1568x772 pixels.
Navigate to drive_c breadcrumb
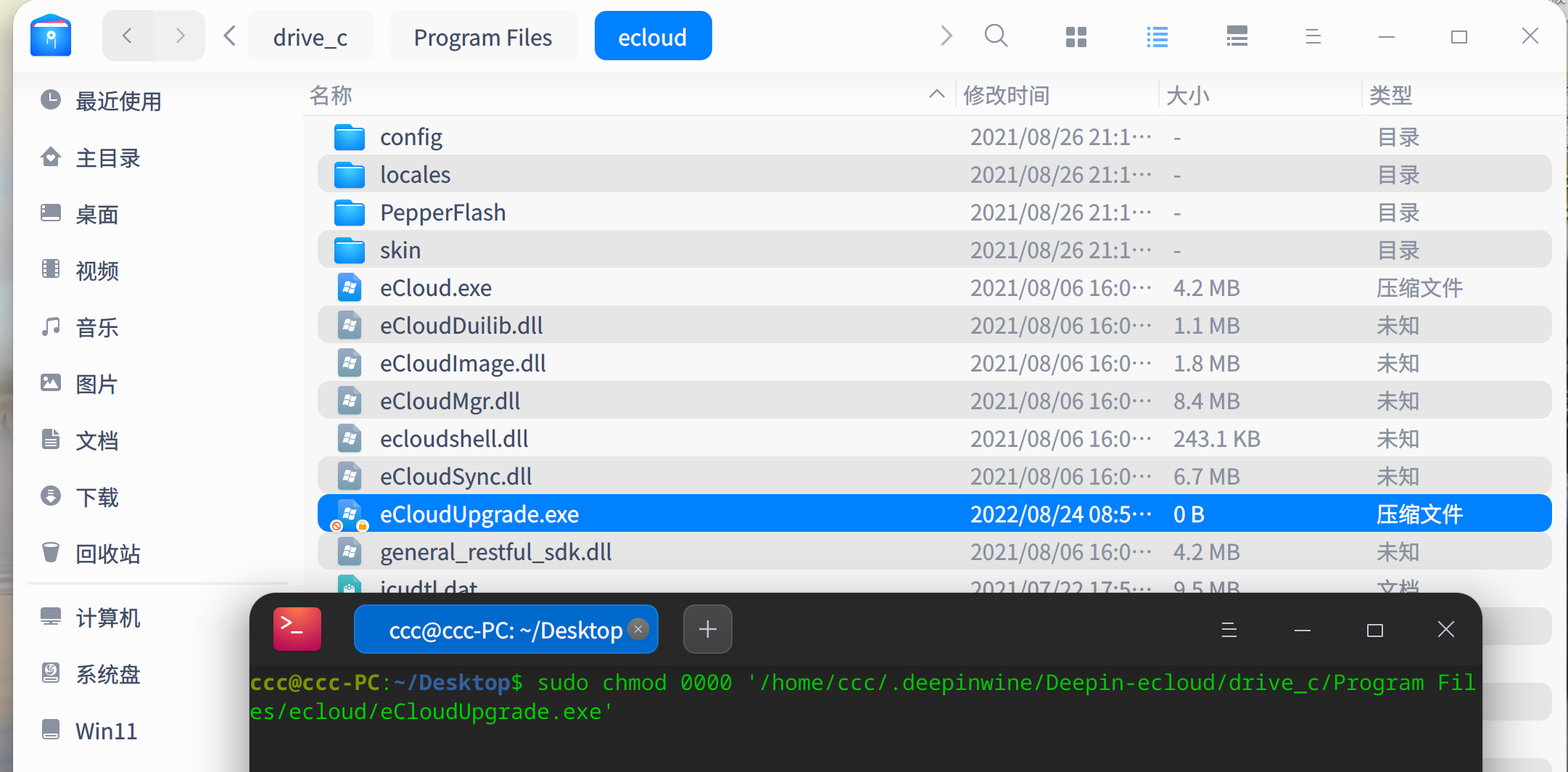(310, 36)
